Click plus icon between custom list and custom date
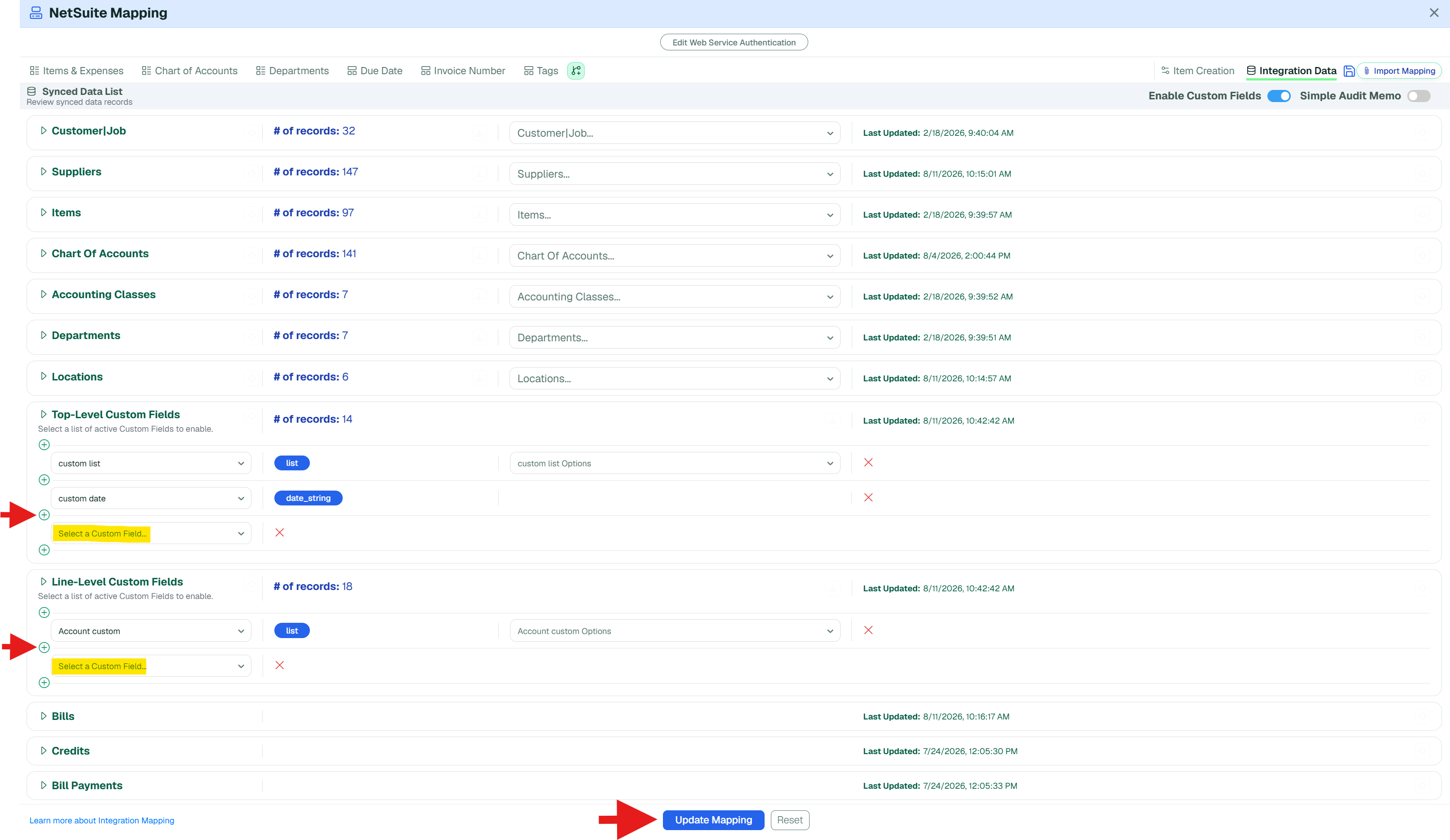Viewport: 1450px width, 840px height. [45, 480]
